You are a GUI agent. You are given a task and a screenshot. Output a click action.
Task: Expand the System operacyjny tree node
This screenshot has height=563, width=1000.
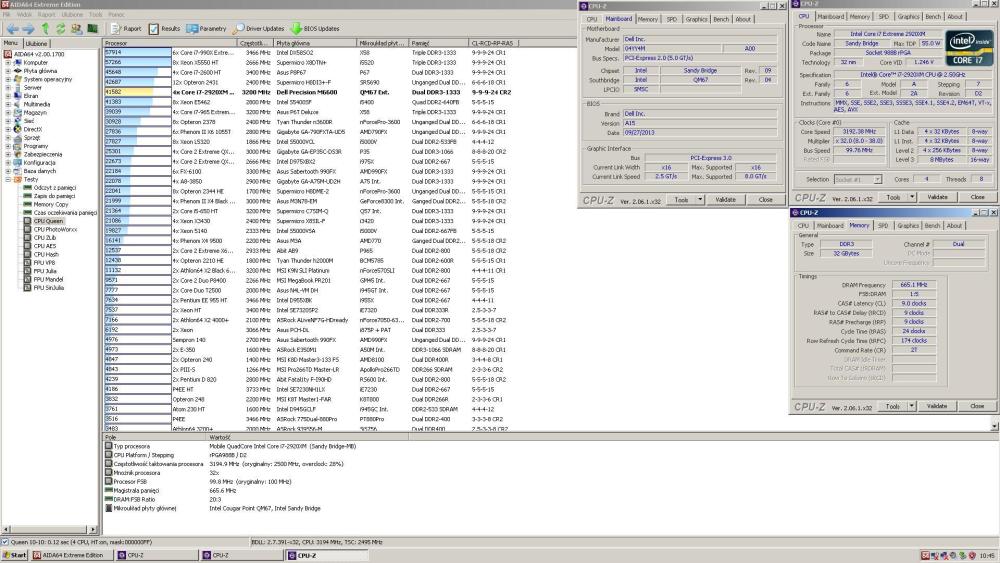(8, 79)
